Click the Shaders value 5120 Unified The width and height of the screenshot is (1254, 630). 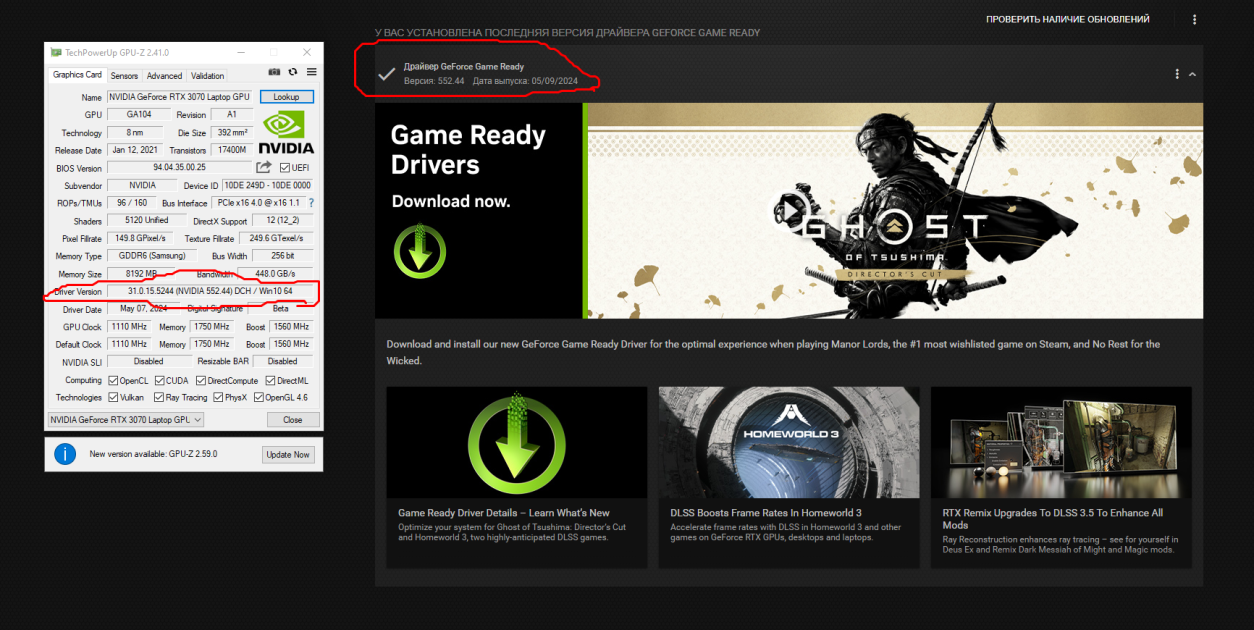[148, 220]
